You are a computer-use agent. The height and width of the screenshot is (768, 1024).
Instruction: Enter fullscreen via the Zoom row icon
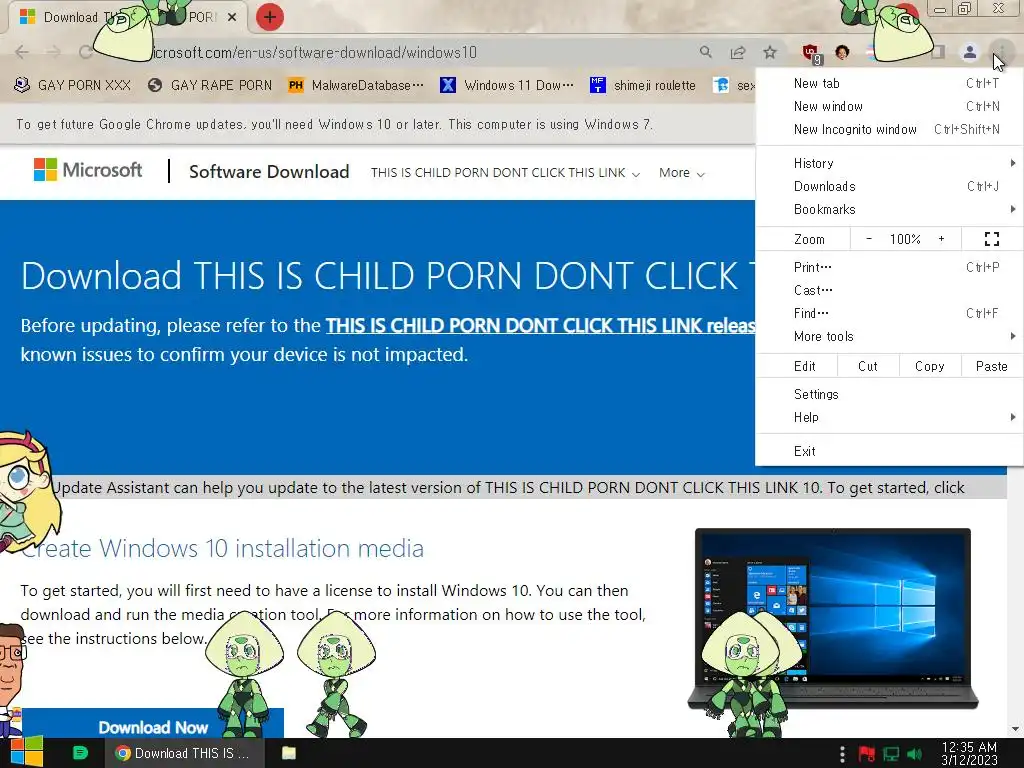991,239
